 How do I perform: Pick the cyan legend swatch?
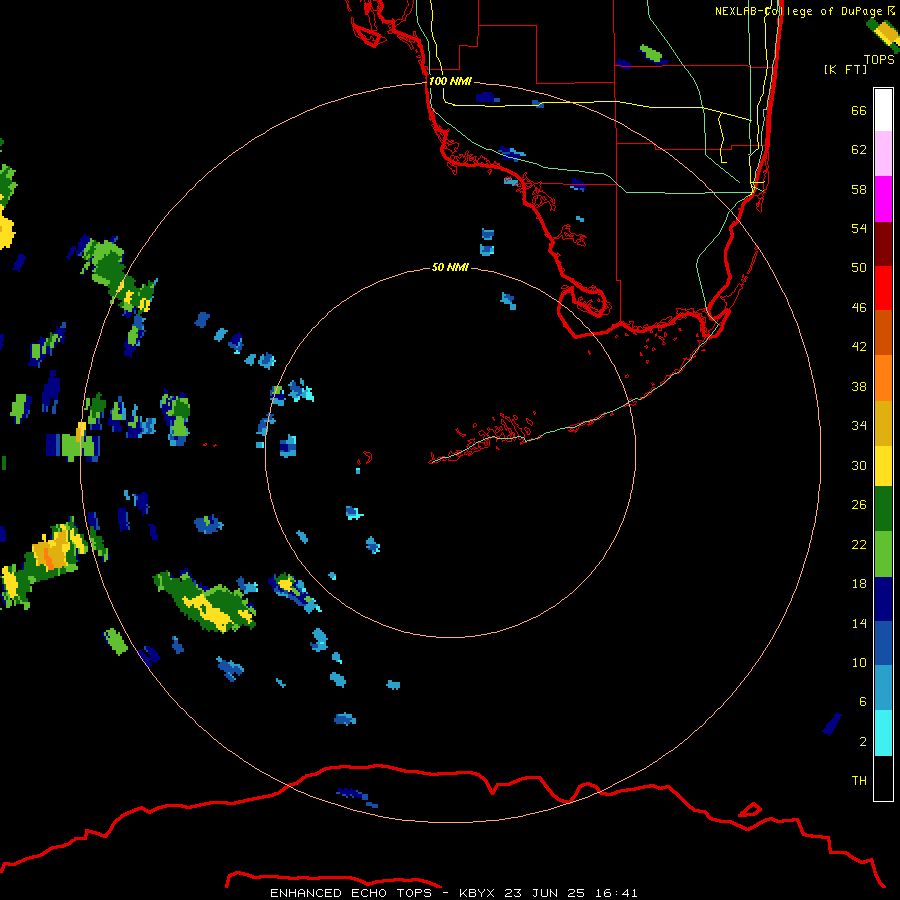tap(883, 733)
